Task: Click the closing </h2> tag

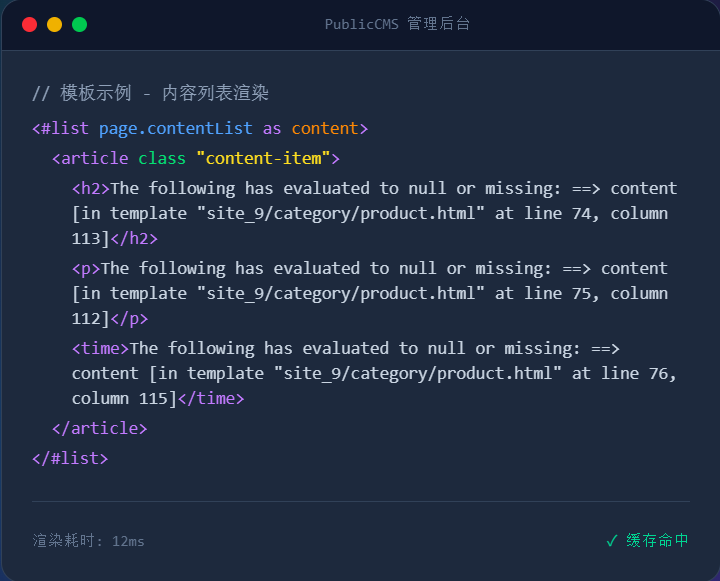Action: 134,238
